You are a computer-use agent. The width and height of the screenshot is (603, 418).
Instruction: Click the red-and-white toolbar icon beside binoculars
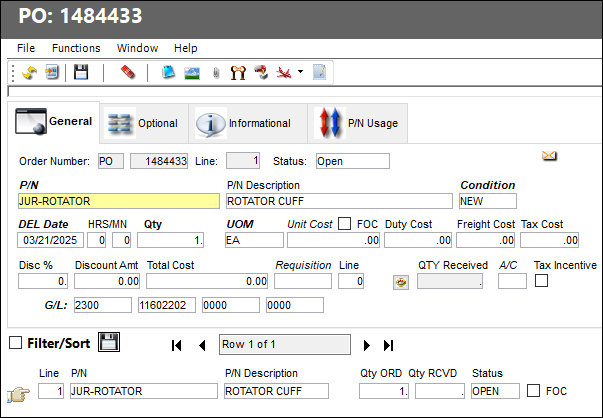pos(261,72)
